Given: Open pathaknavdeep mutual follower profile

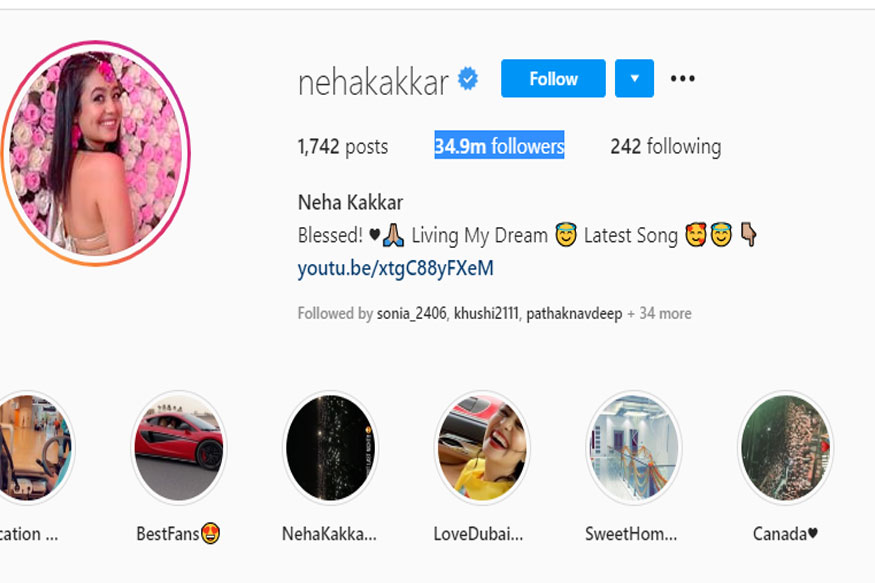Looking at the screenshot, I should 574,314.
